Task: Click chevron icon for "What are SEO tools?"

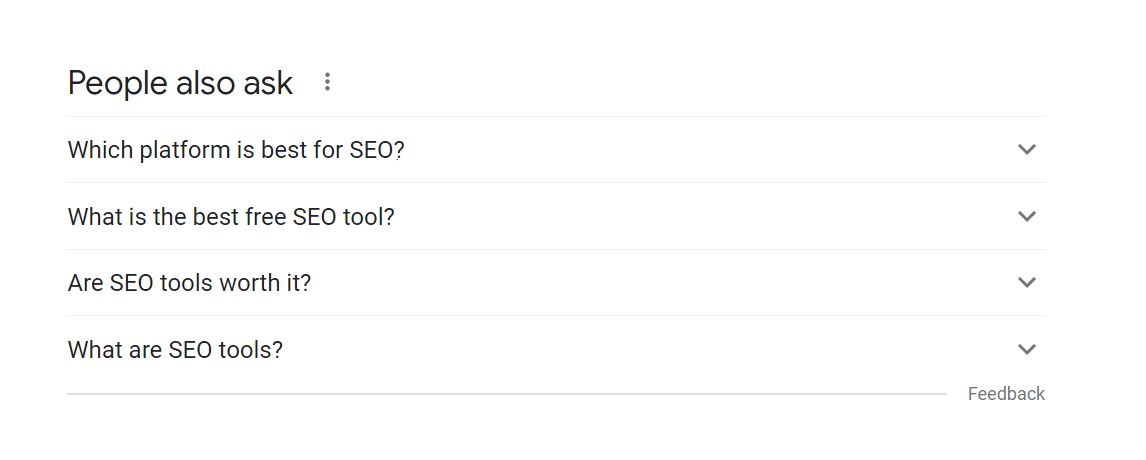Action: [1026, 350]
